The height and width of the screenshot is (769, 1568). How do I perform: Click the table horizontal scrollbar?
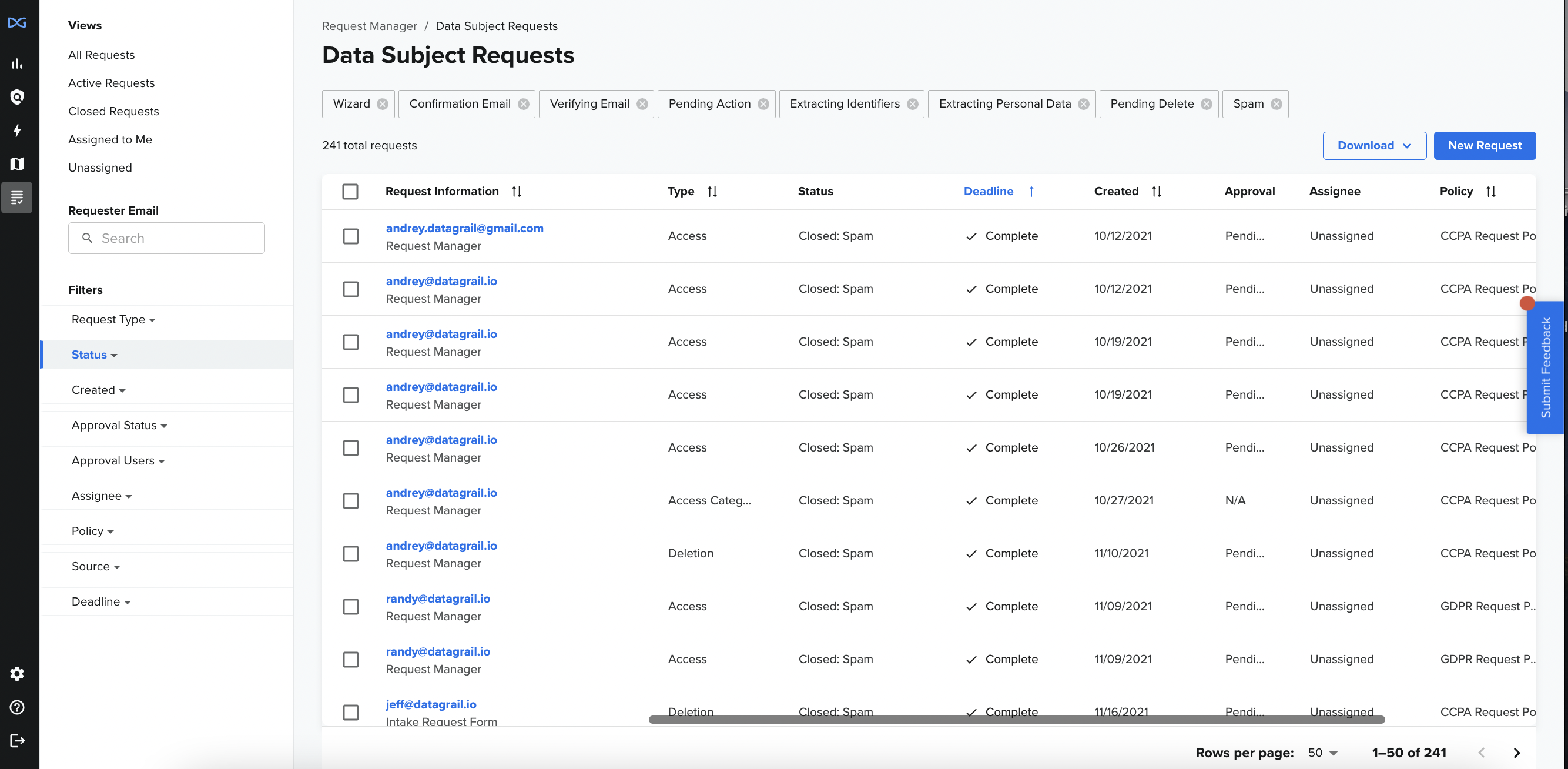pos(1017,720)
